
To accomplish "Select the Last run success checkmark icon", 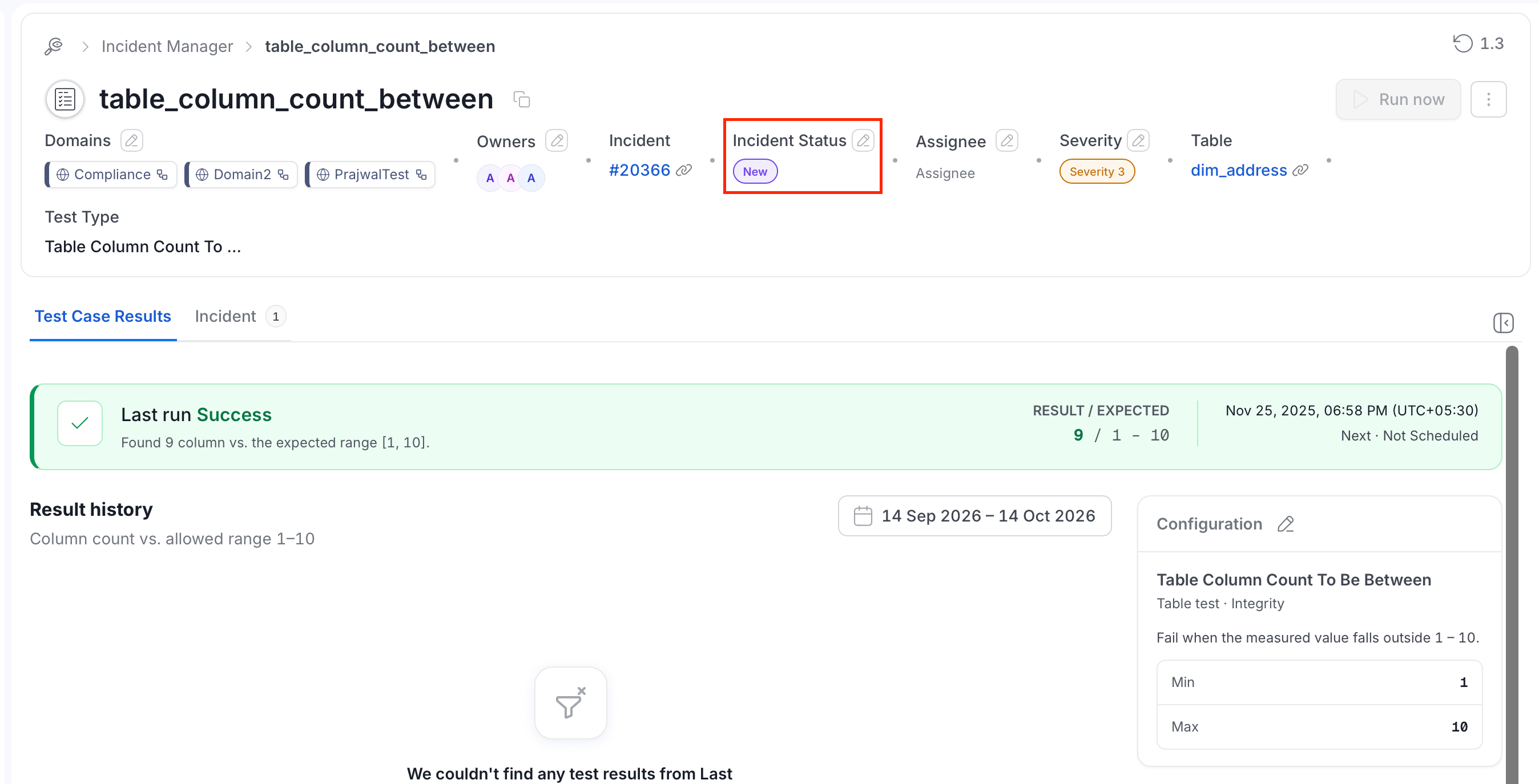I will (79, 423).
